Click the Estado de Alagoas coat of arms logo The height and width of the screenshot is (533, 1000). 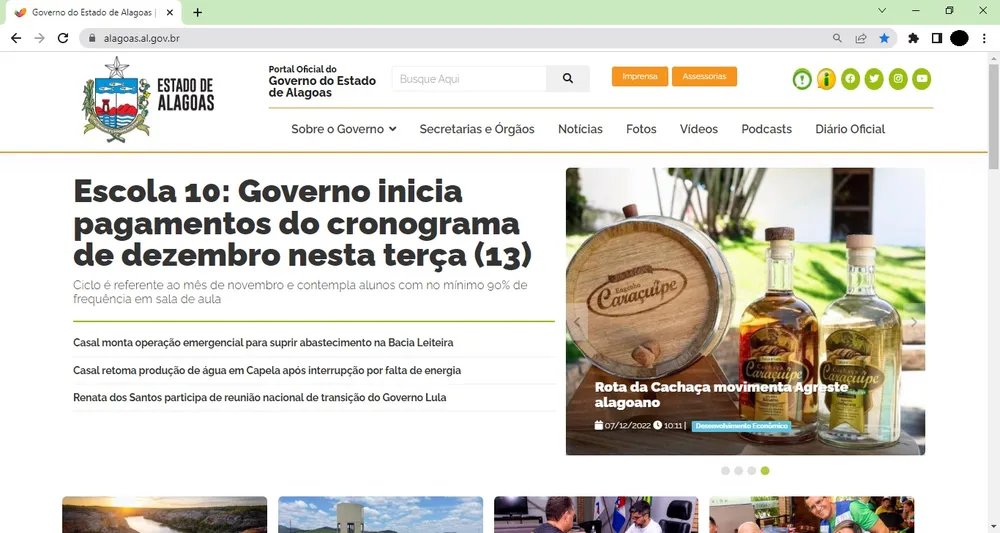(x=117, y=99)
